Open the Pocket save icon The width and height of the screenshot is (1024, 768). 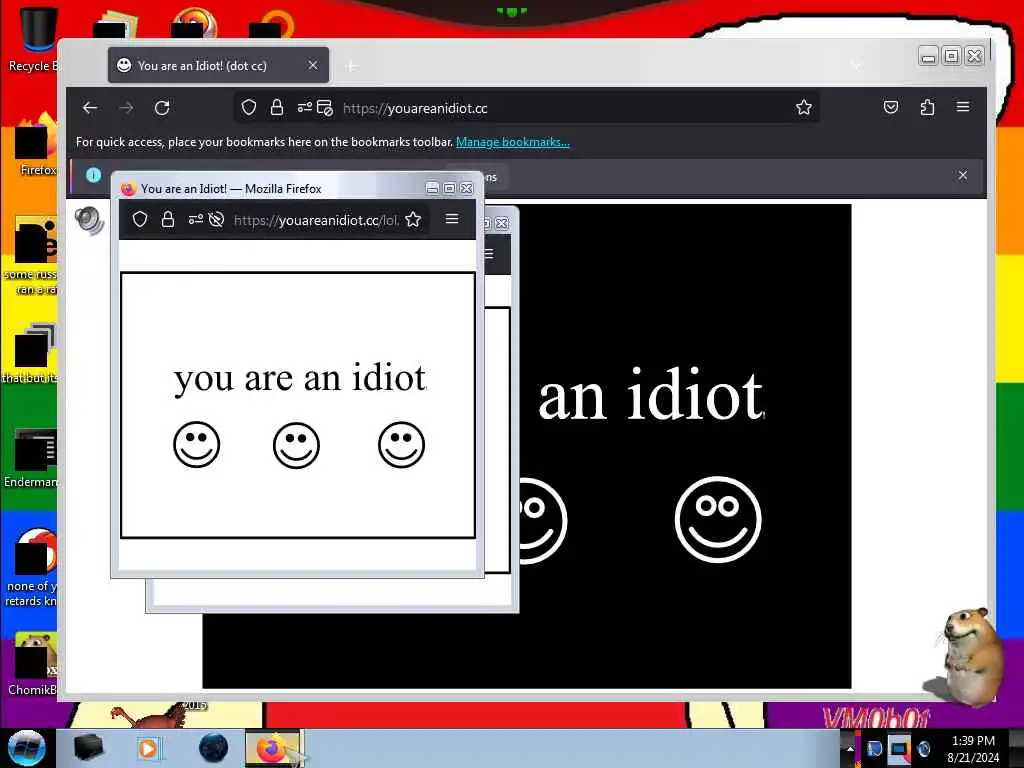point(891,107)
